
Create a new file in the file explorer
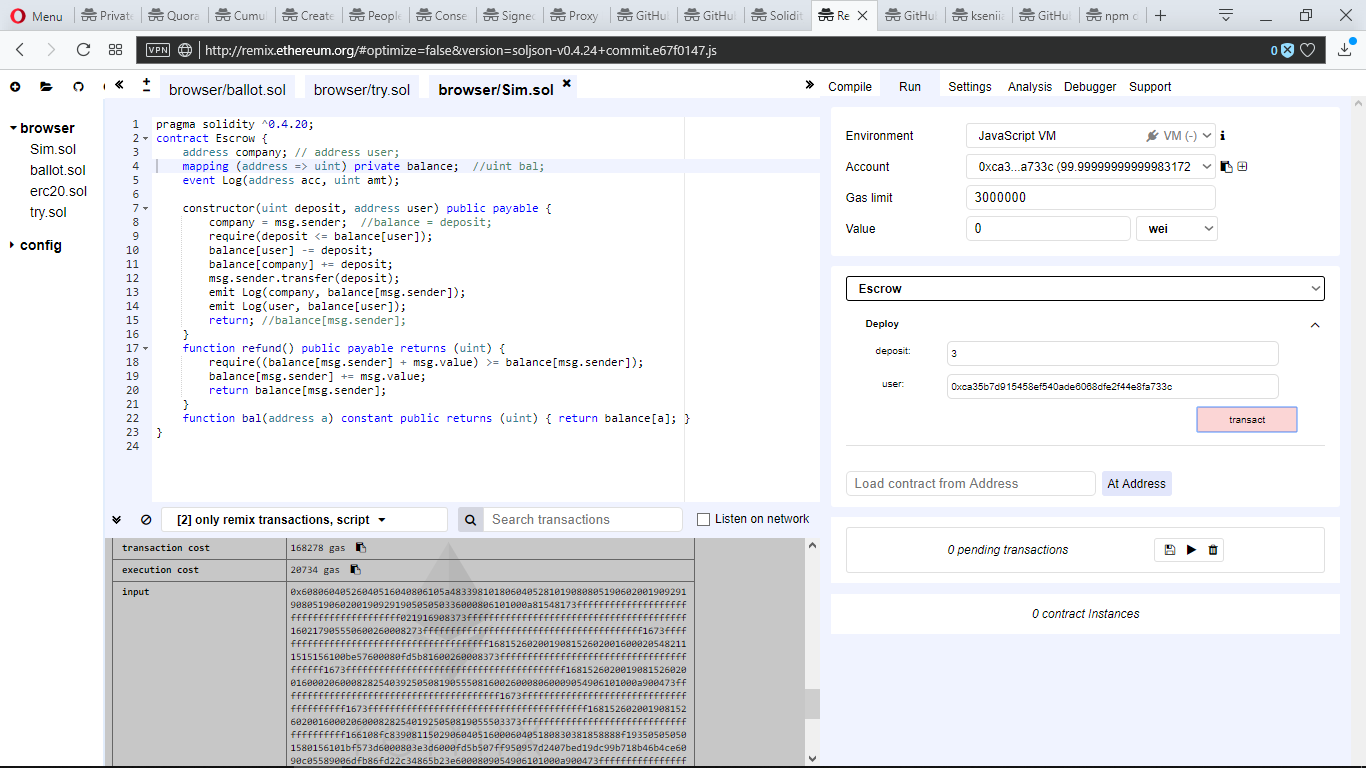[x=15, y=87]
